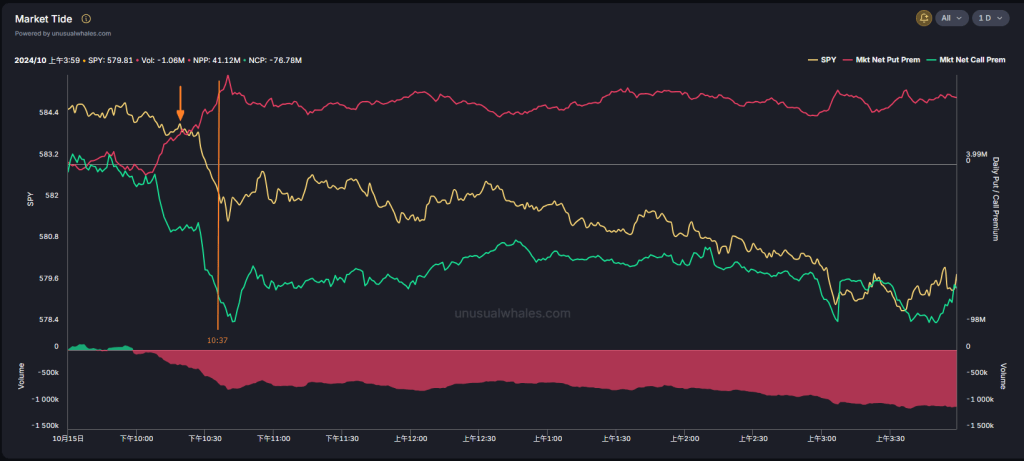
Task: Click the 10月15日 date axis label
Action: (x=67, y=438)
